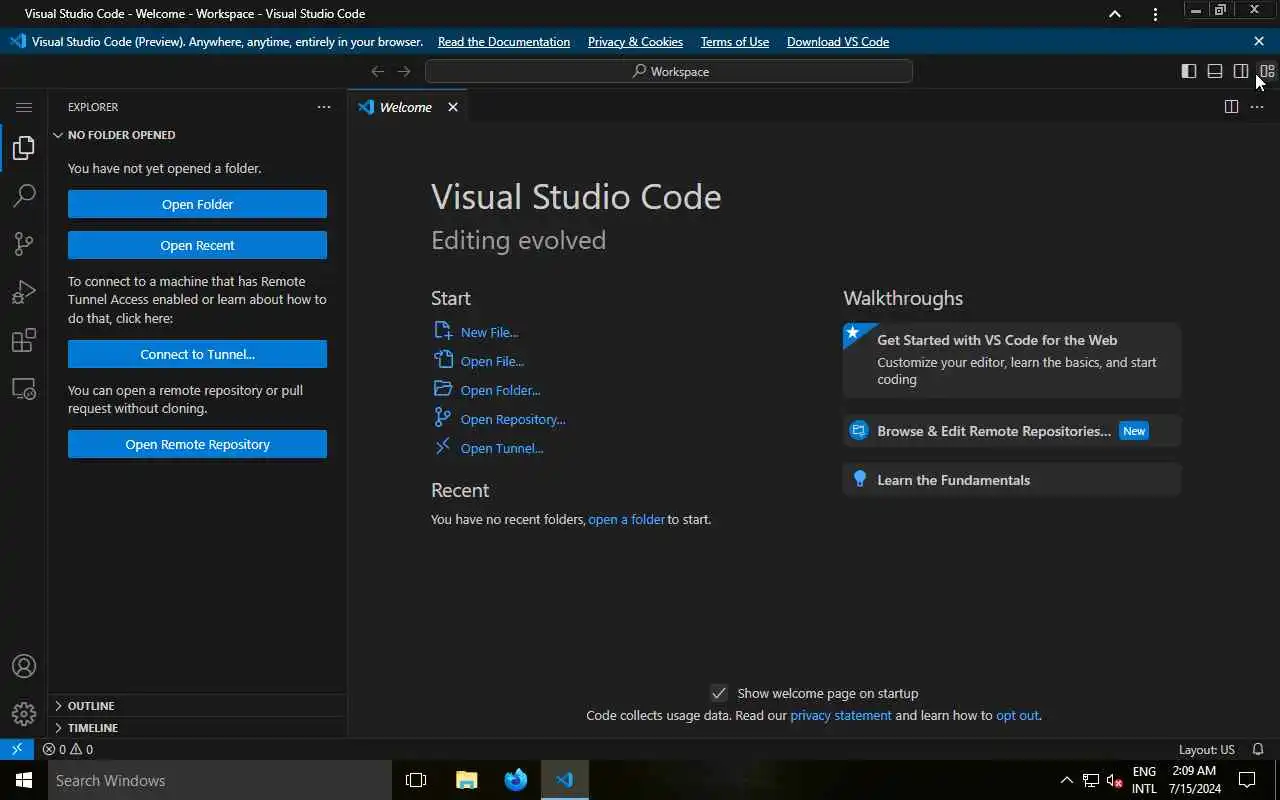Viewport: 1280px width, 800px height.
Task: Click Open File link under Start
Action: tap(492, 361)
